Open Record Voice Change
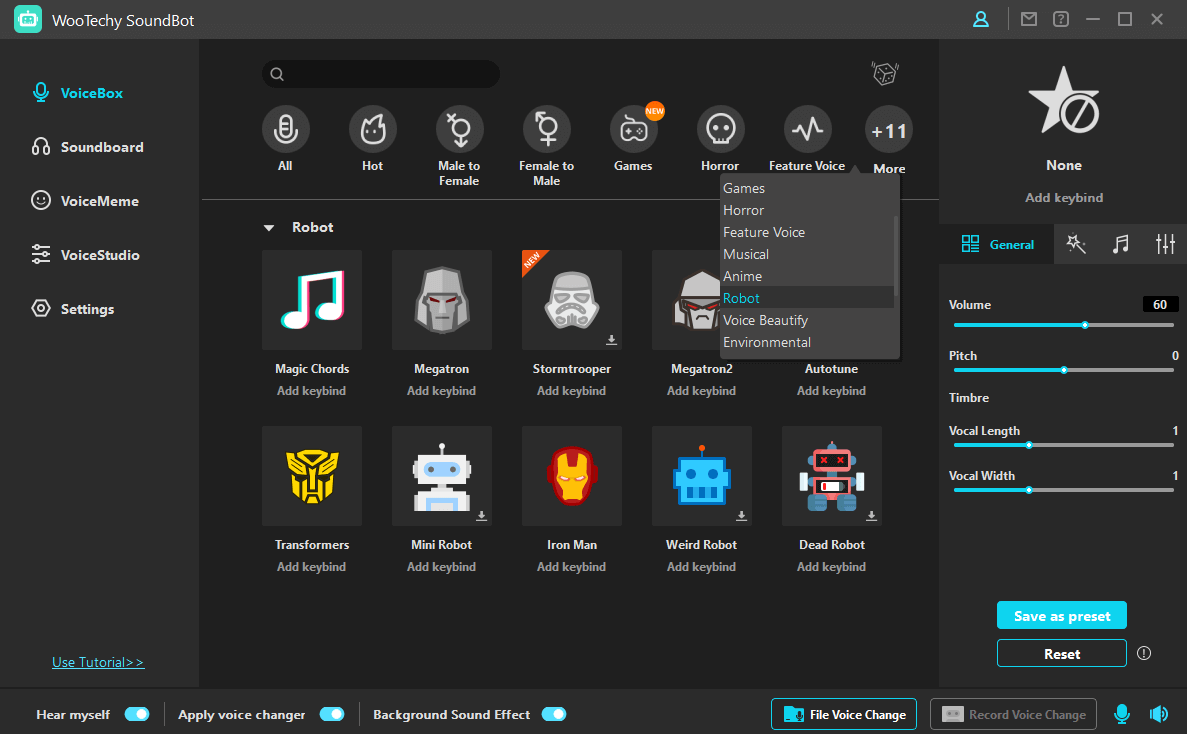The image size is (1187, 734). click(x=1013, y=714)
